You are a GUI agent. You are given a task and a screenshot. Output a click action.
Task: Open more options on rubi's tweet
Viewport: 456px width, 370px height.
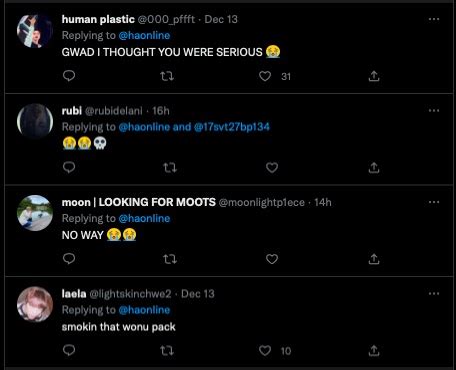point(434,110)
